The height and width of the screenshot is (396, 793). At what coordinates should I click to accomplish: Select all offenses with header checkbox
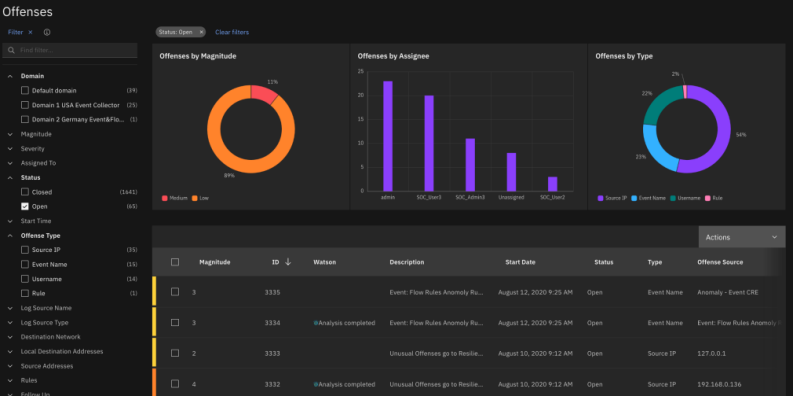pos(175,262)
